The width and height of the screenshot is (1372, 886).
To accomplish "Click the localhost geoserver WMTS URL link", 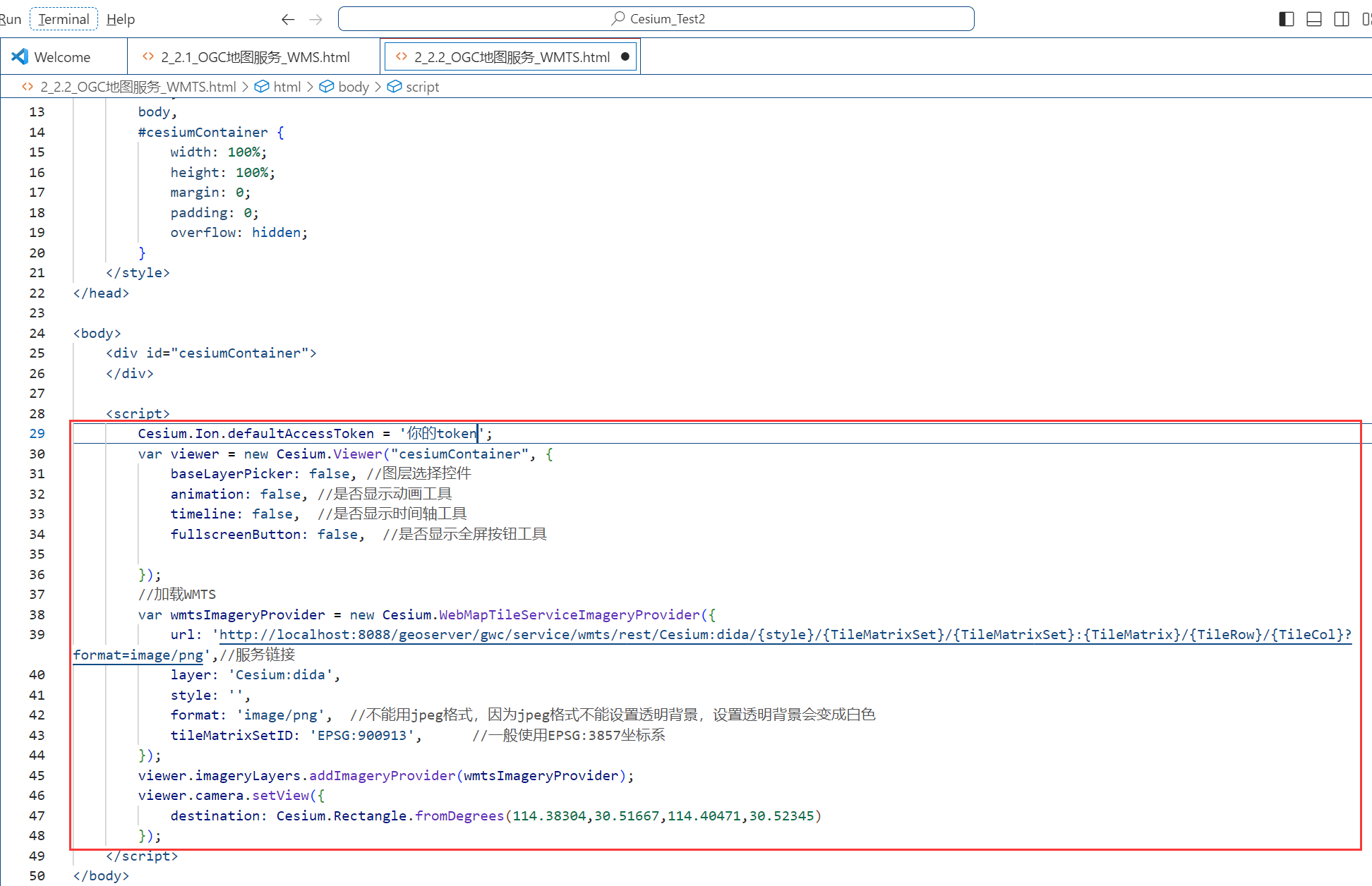I will point(785,635).
